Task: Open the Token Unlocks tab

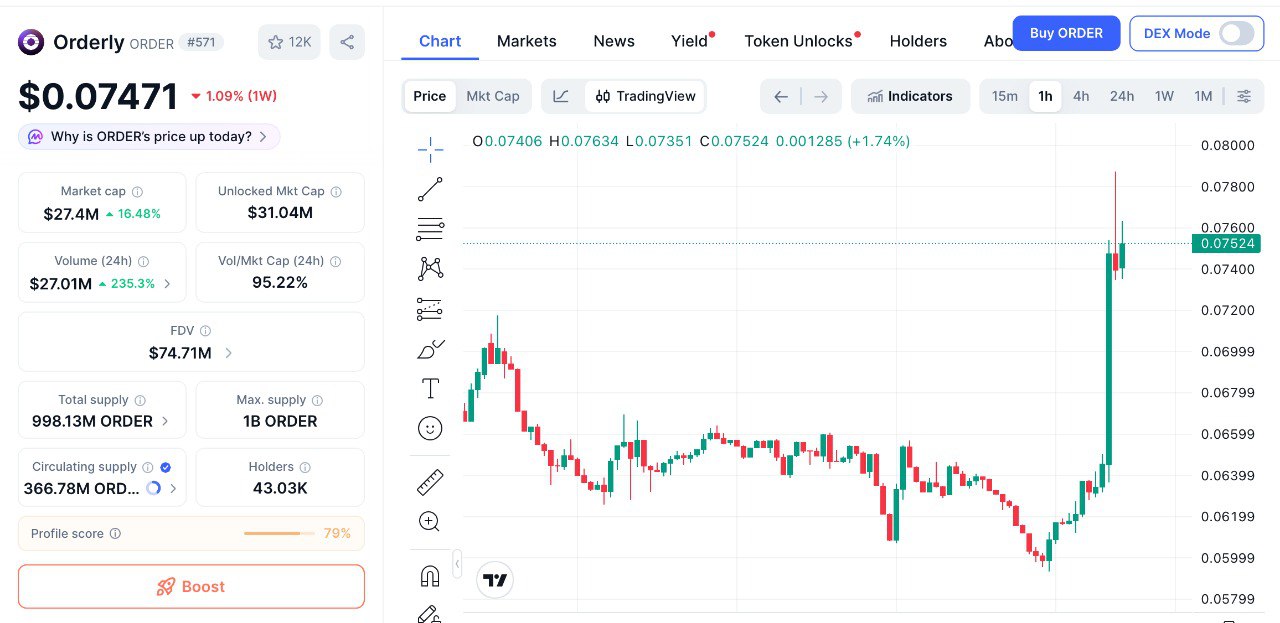Action: 798,41
